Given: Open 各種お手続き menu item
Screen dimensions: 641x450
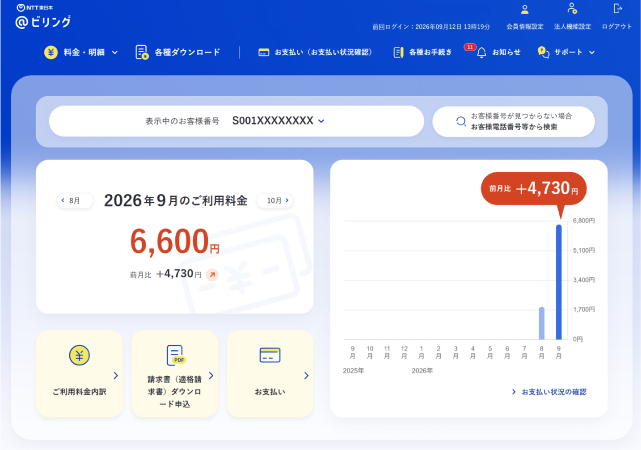Looking at the screenshot, I should click(423, 52).
